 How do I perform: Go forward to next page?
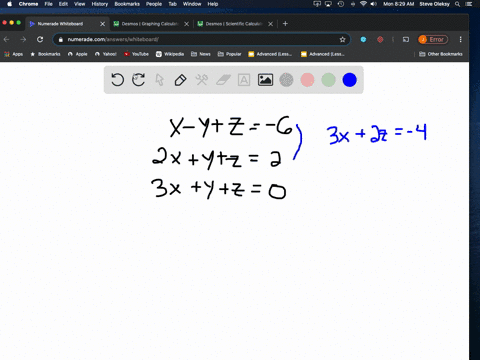[x=23, y=39]
